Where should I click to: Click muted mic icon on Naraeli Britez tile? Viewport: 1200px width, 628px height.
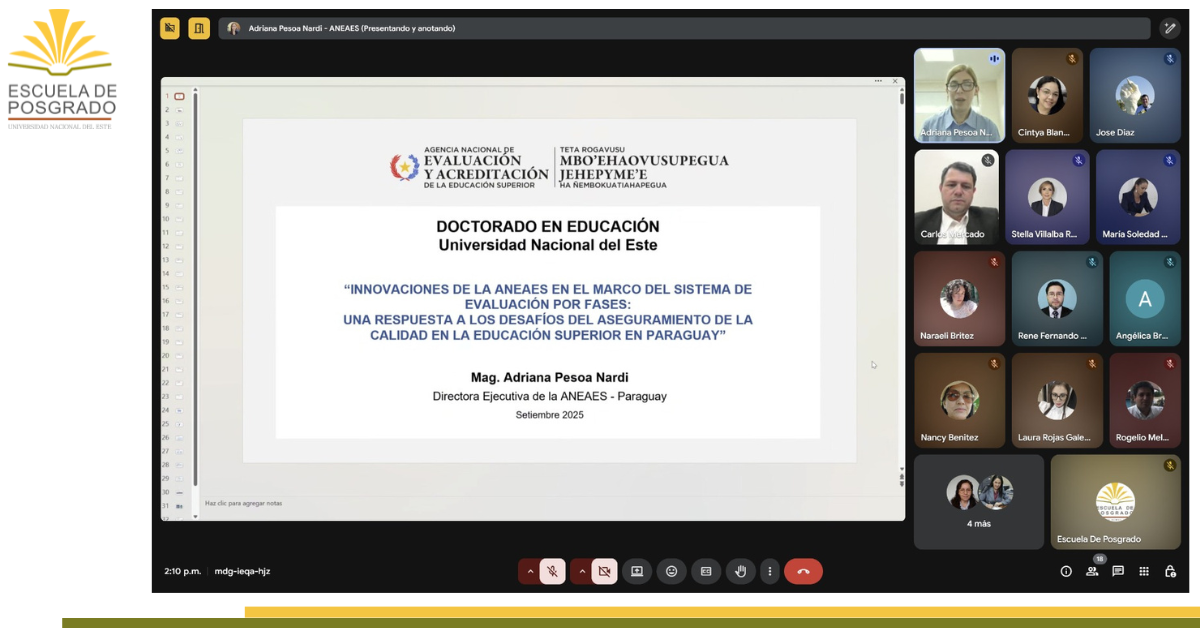point(994,262)
